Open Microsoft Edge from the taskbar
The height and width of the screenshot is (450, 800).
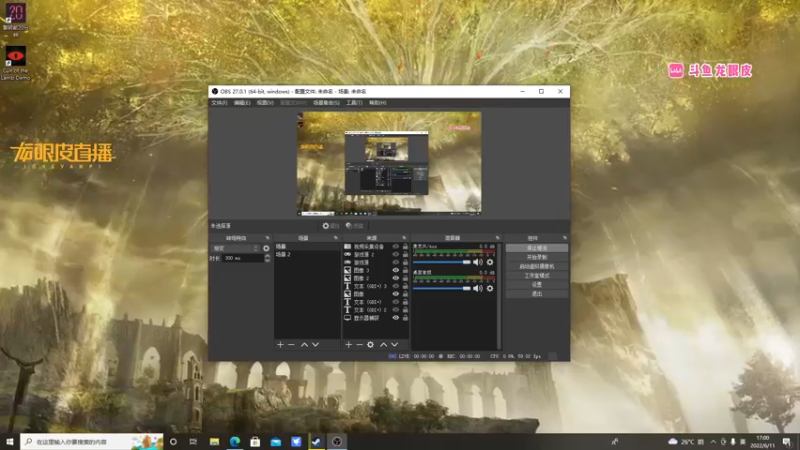click(235, 442)
